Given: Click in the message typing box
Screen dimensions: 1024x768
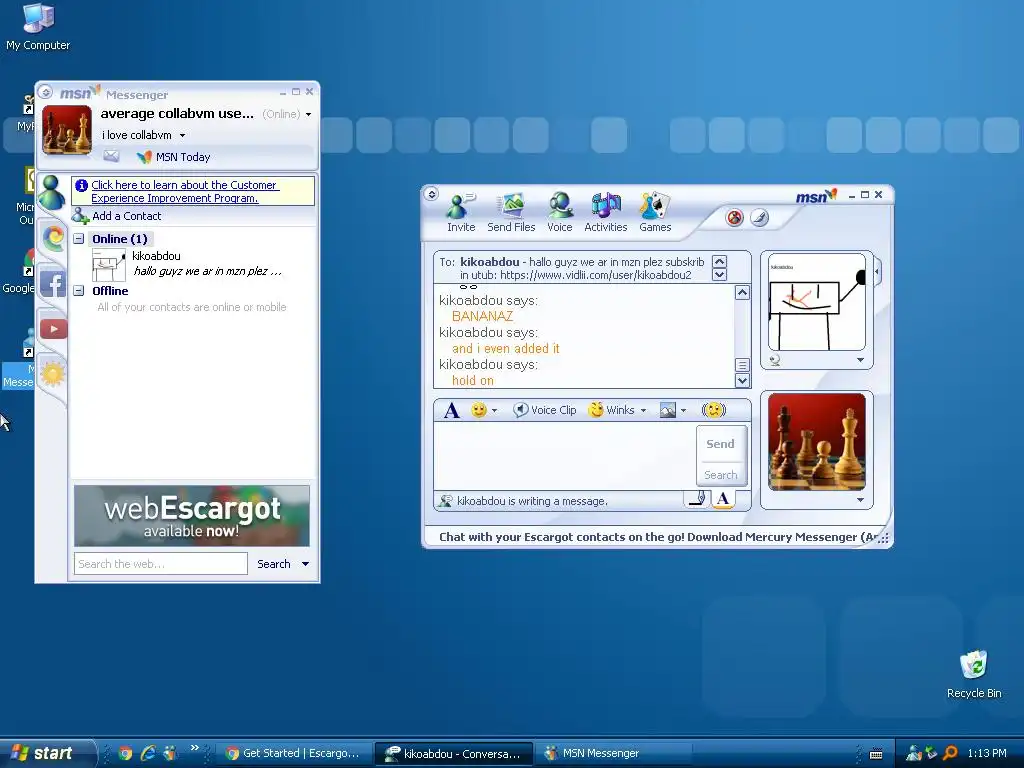Looking at the screenshot, I should click(565, 456).
